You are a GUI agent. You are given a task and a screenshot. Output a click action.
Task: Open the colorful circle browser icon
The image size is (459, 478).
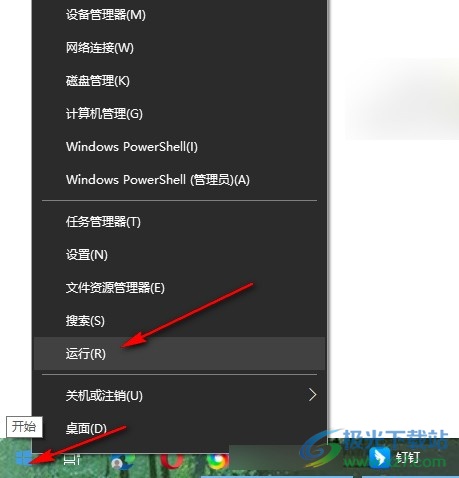pyautogui.click(x=218, y=462)
